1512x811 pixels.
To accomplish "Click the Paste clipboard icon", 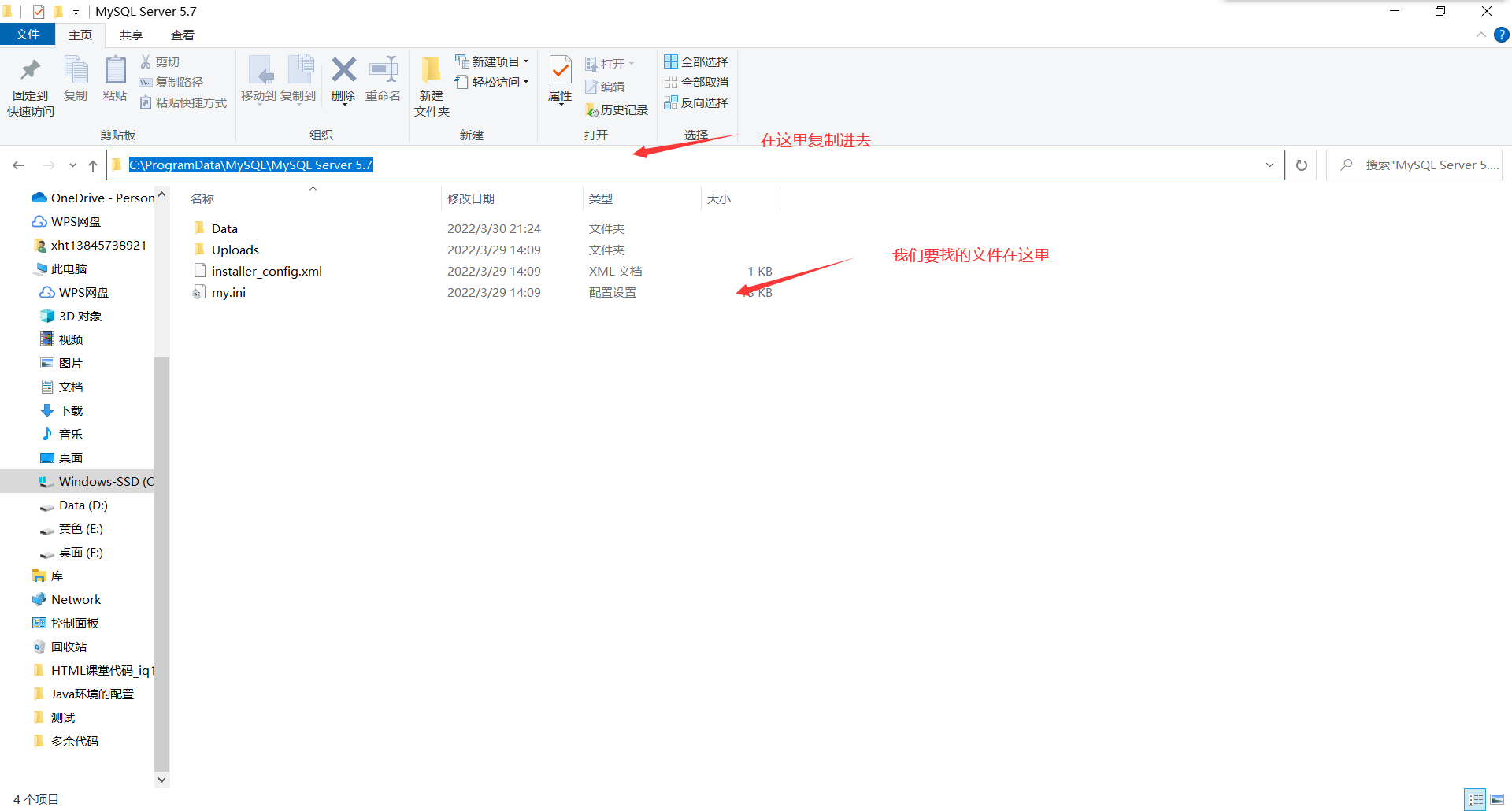I will (115, 69).
